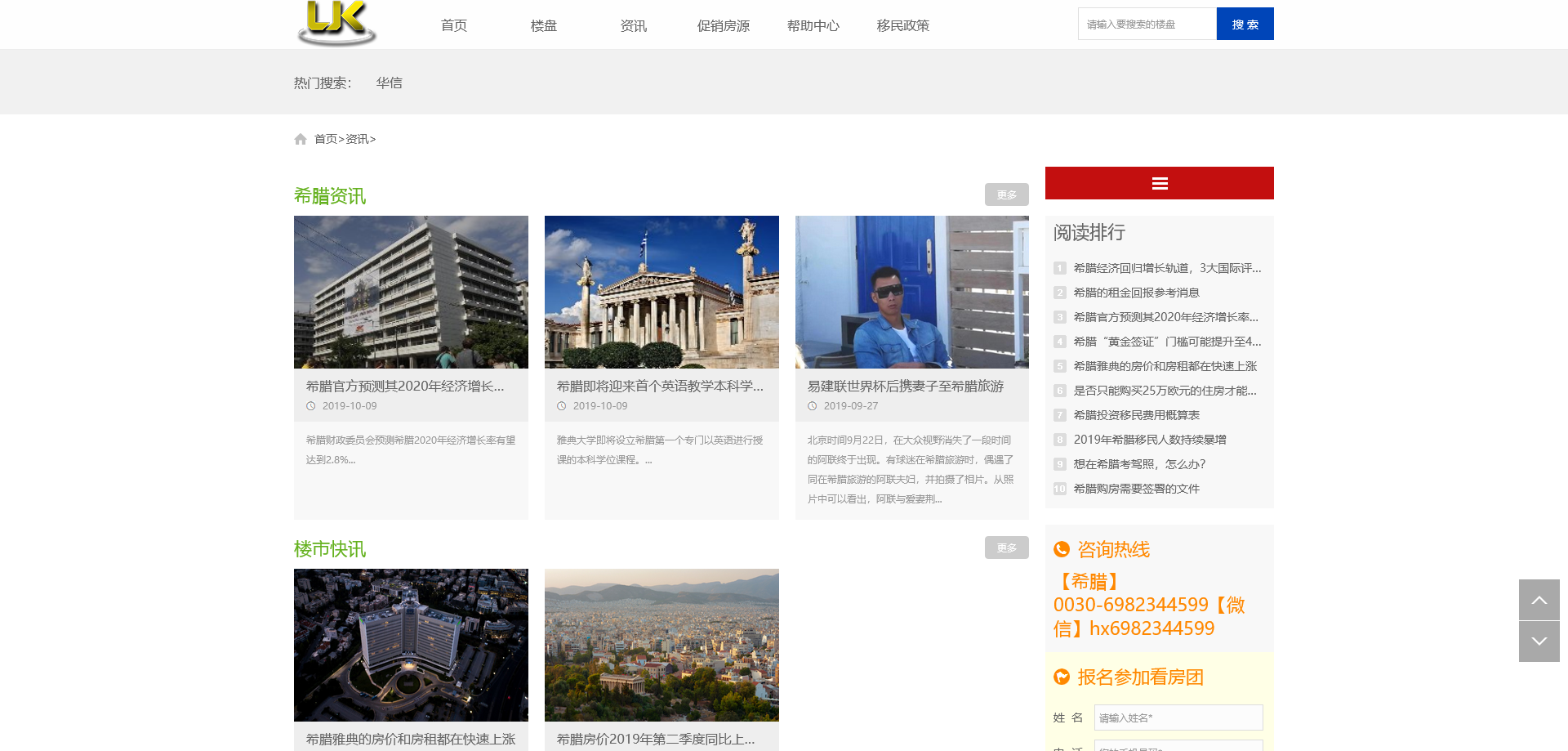Click 搜索 to run a search
1568x751 pixels.
[x=1245, y=24]
